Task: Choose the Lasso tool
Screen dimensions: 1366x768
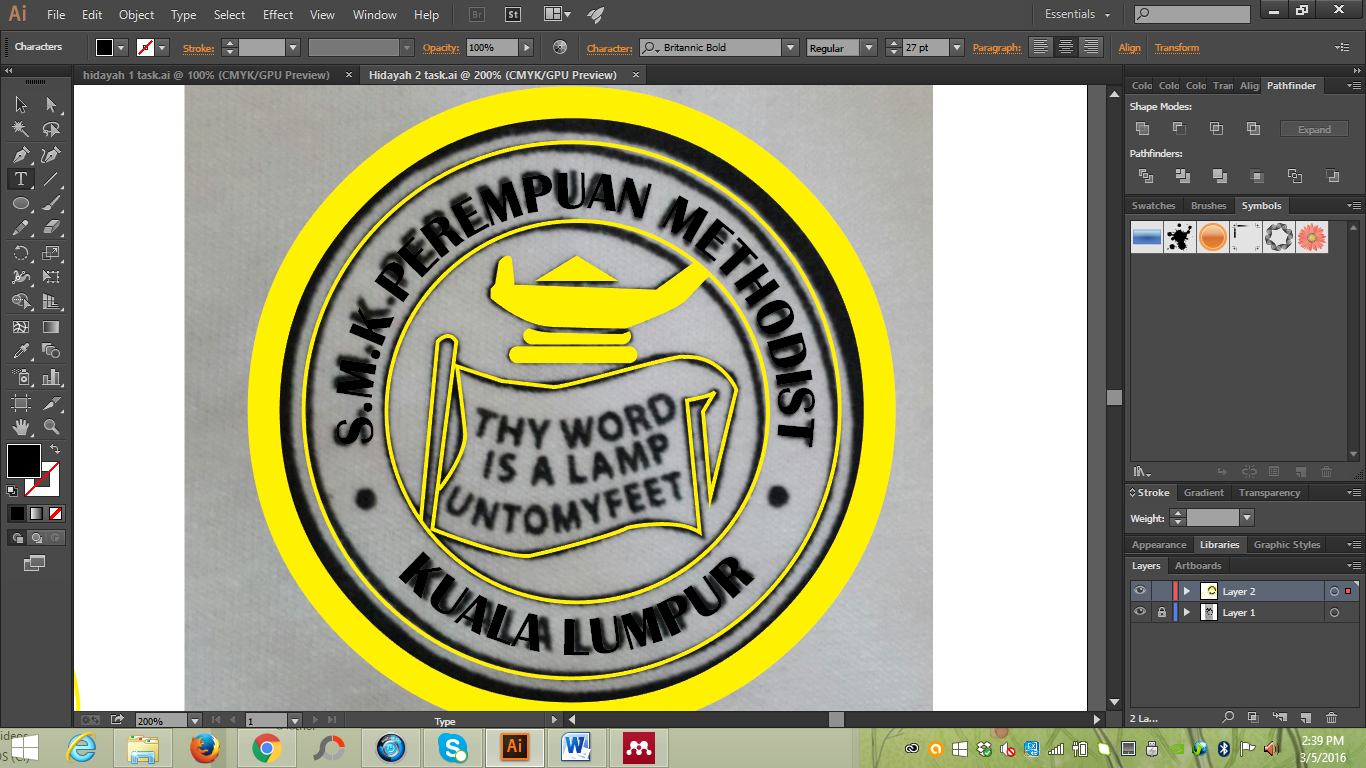Action: 51,129
